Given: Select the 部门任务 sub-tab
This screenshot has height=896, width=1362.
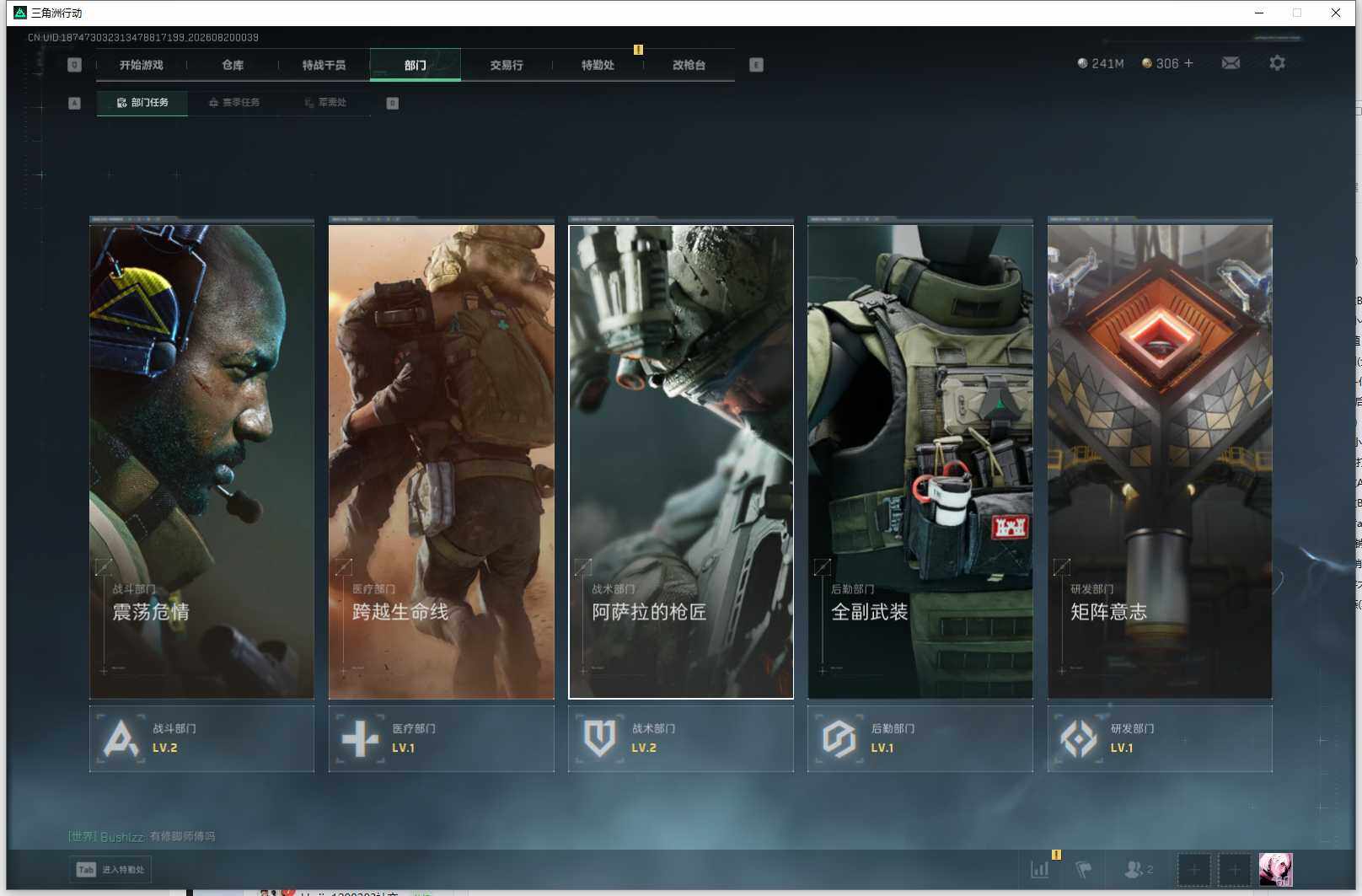Looking at the screenshot, I should 142,103.
